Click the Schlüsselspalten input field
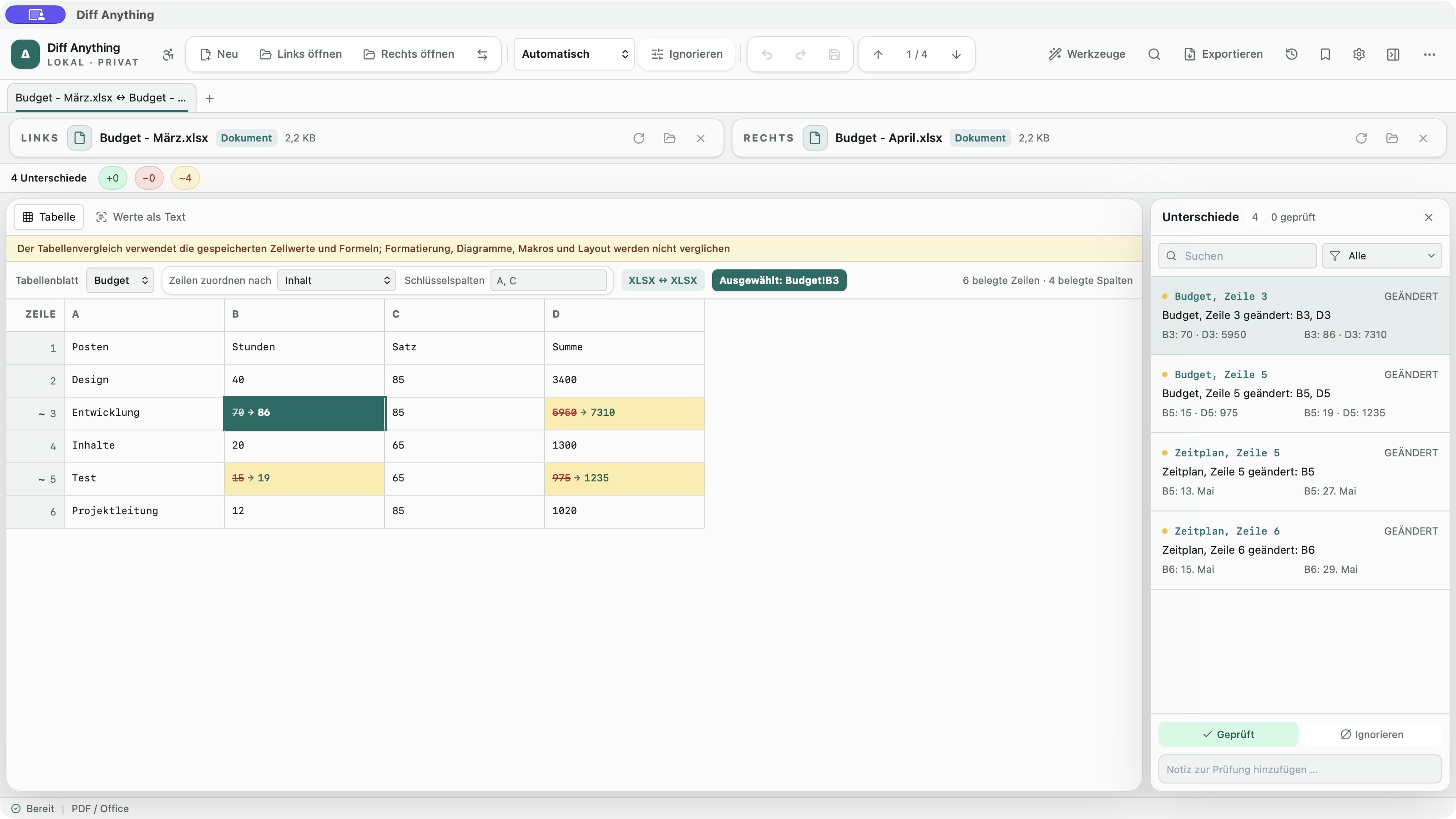 point(548,280)
